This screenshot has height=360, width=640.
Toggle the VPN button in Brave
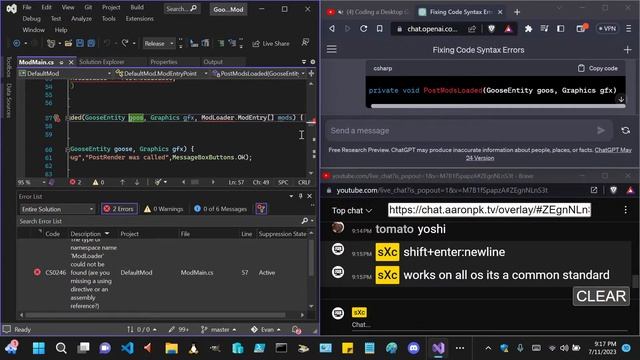(x=607, y=29)
